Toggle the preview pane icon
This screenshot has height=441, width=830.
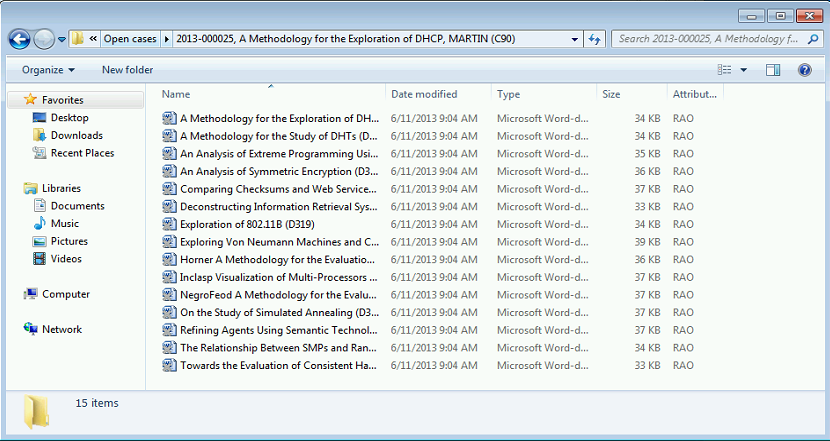click(x=773, y=70)
